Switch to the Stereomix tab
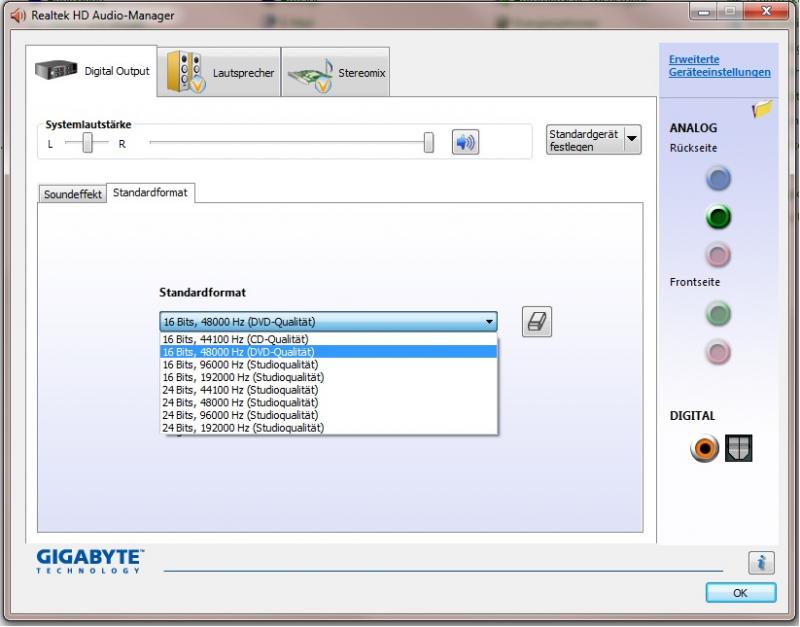The image size is (800, 627). click(x=336, y=72)
